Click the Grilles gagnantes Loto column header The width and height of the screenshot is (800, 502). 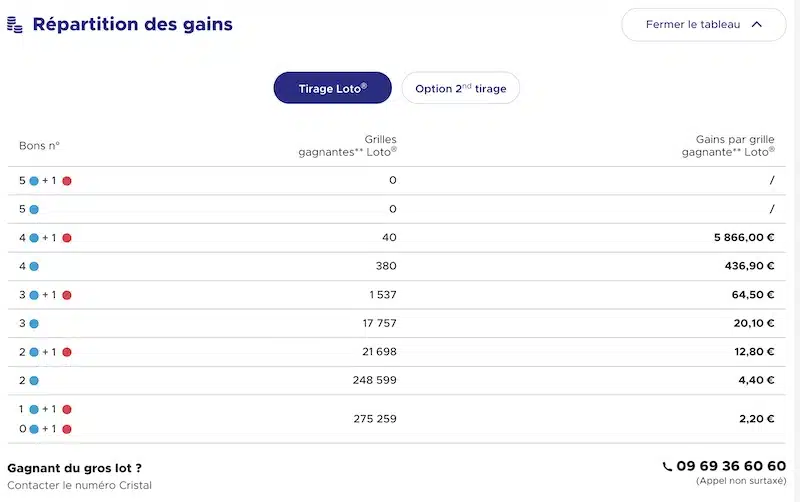[347, 145]
